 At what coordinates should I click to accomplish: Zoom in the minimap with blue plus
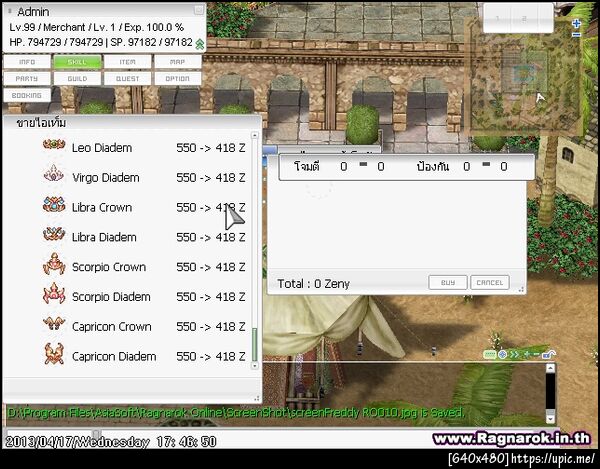click(x=576, y=24)
